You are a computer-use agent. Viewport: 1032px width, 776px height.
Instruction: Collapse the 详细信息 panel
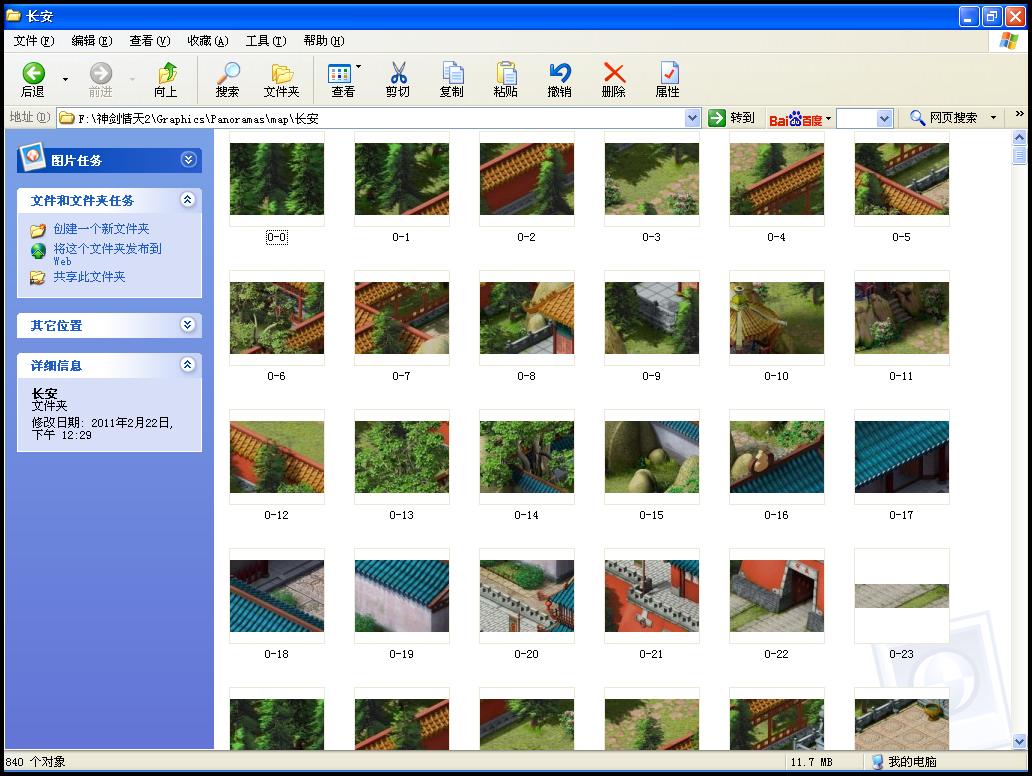click(188, 365)
